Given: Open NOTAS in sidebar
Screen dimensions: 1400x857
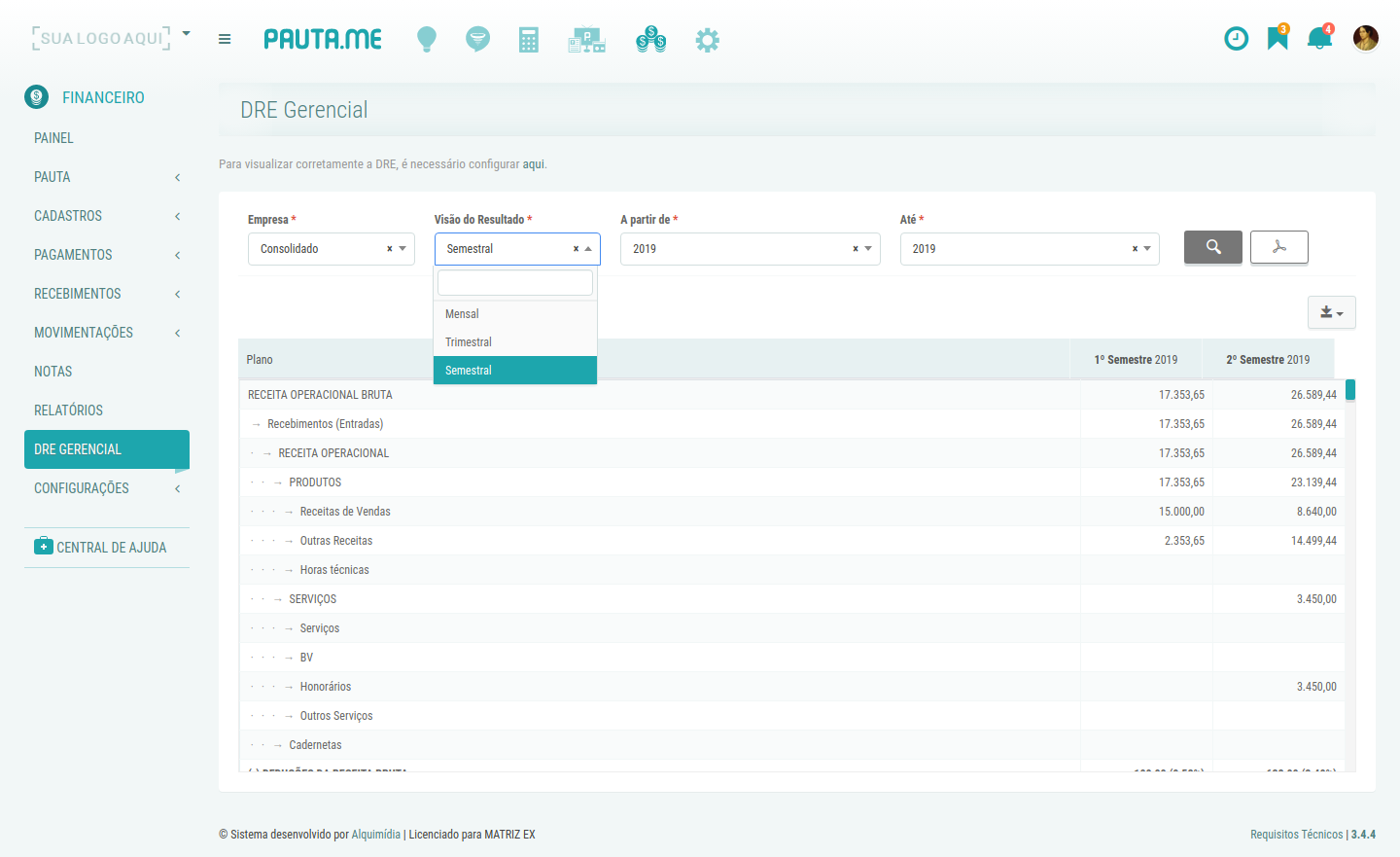Looking at the screenshot, I should tap(107, 372).
